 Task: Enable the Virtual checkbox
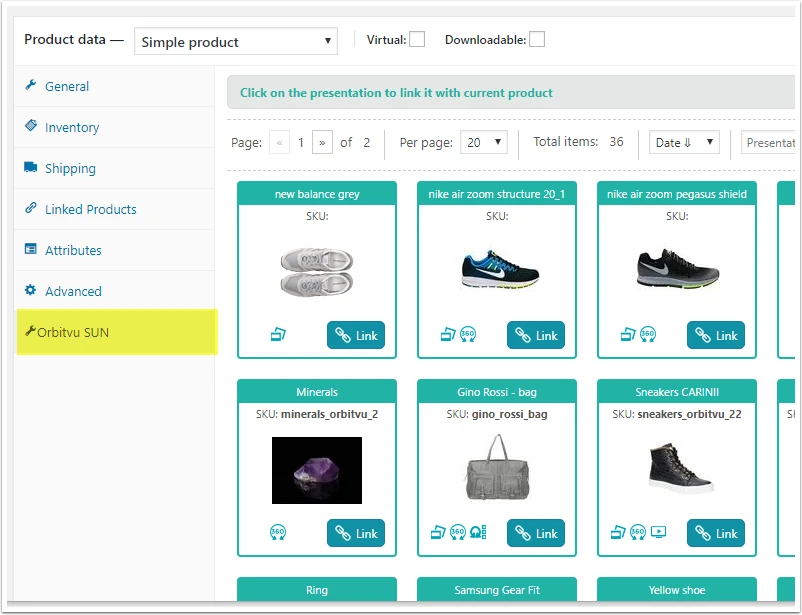tap(417, 39)
